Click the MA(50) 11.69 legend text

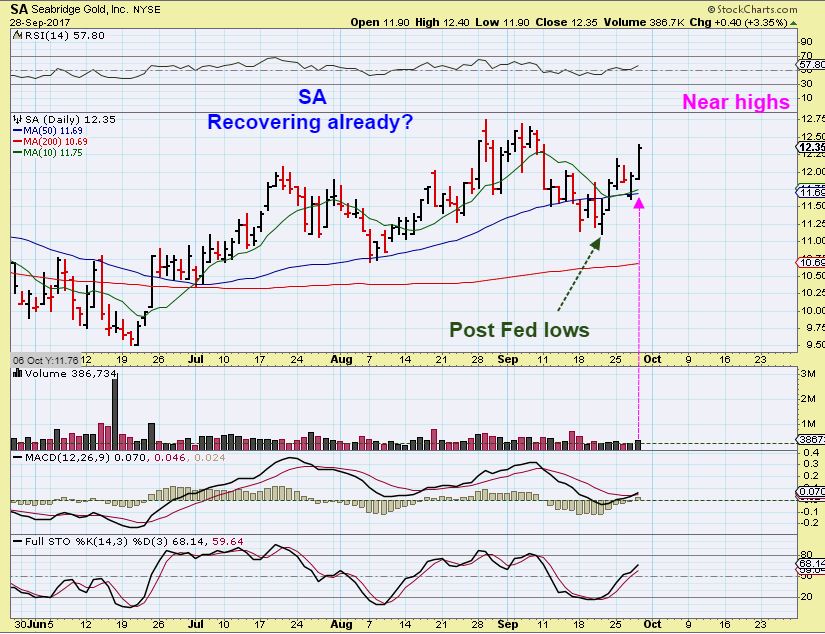(53, 130)
